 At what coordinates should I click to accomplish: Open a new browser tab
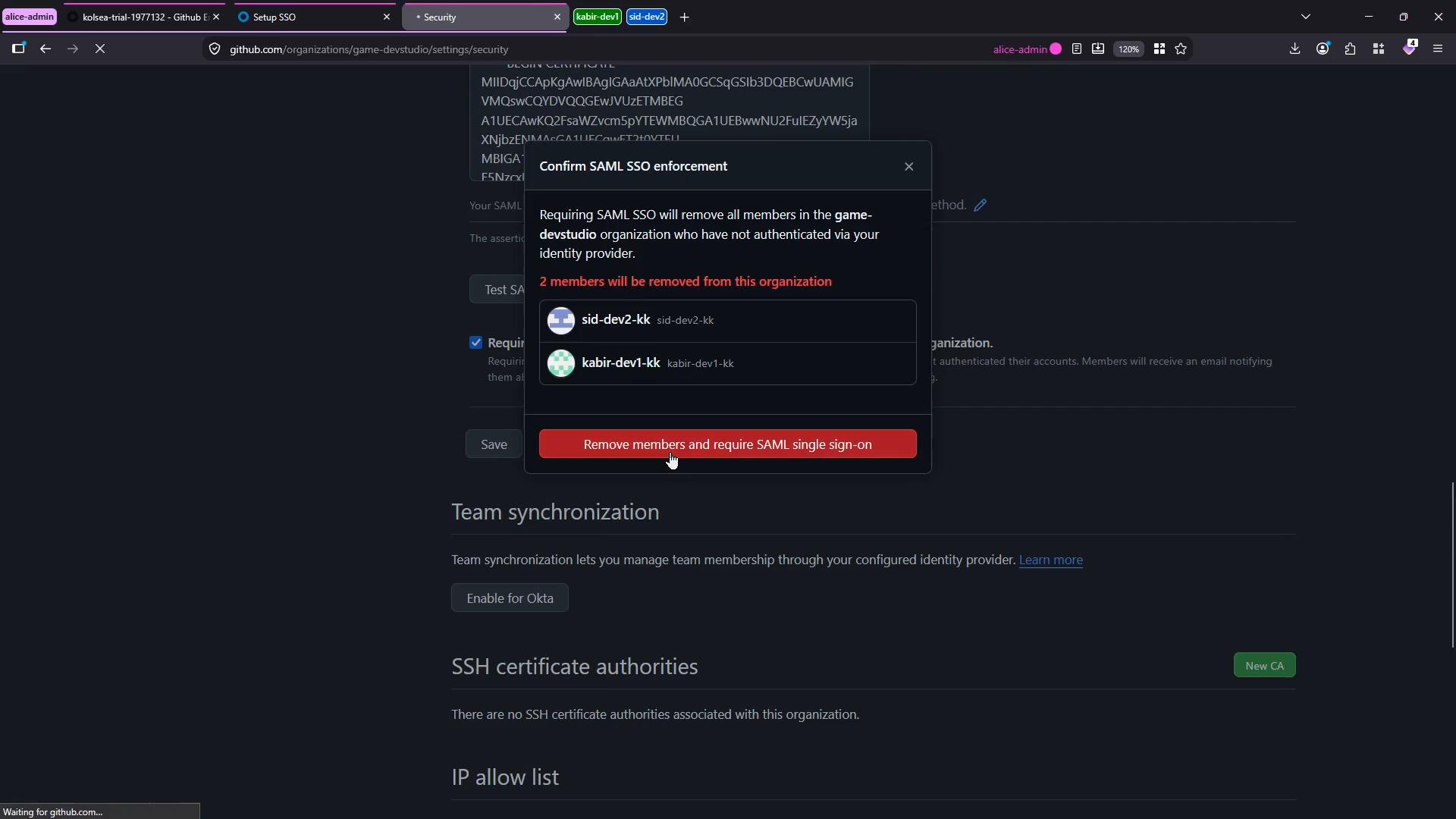point(684,17)
